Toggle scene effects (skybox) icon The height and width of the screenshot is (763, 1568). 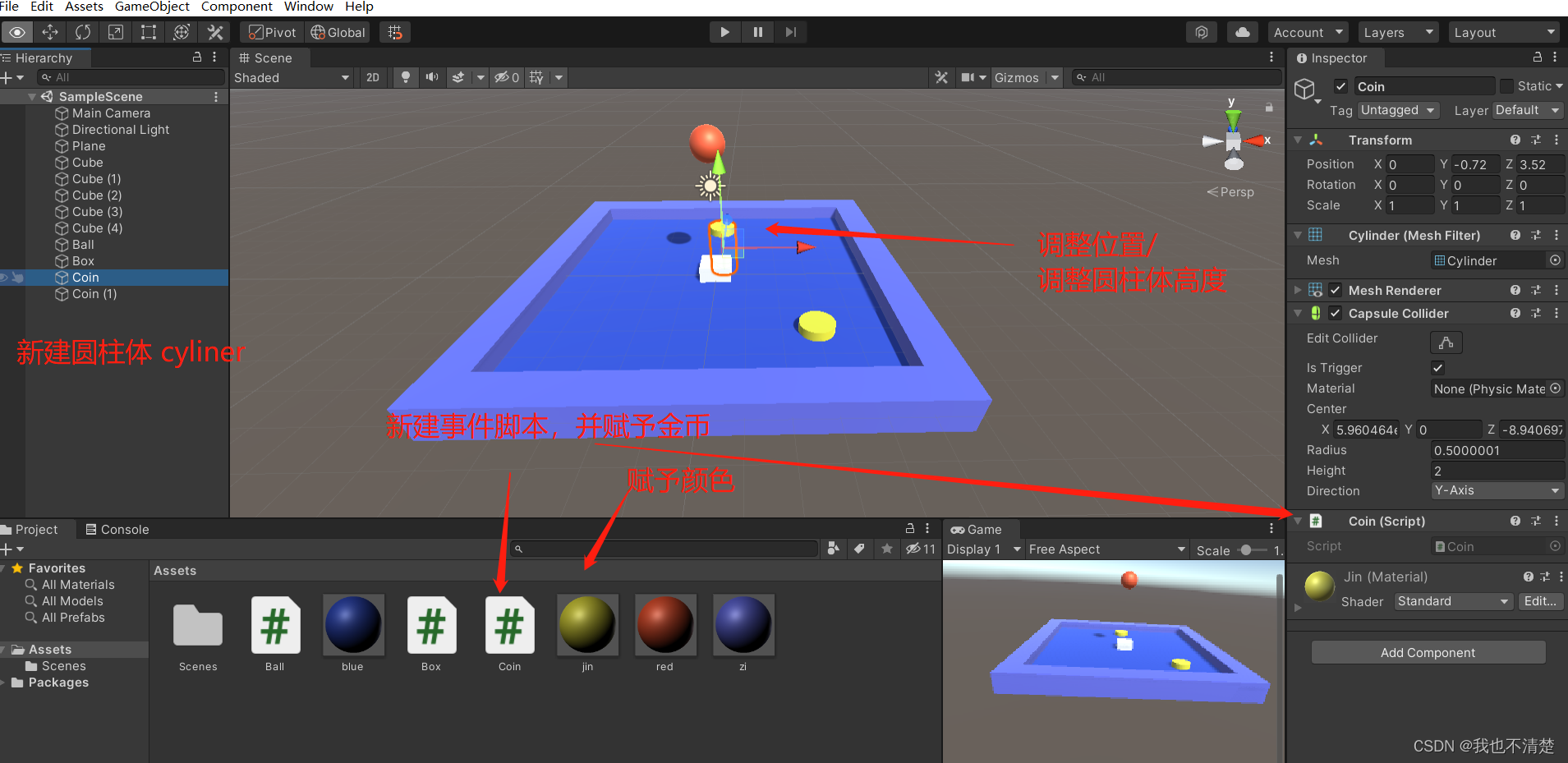point(458,77)
